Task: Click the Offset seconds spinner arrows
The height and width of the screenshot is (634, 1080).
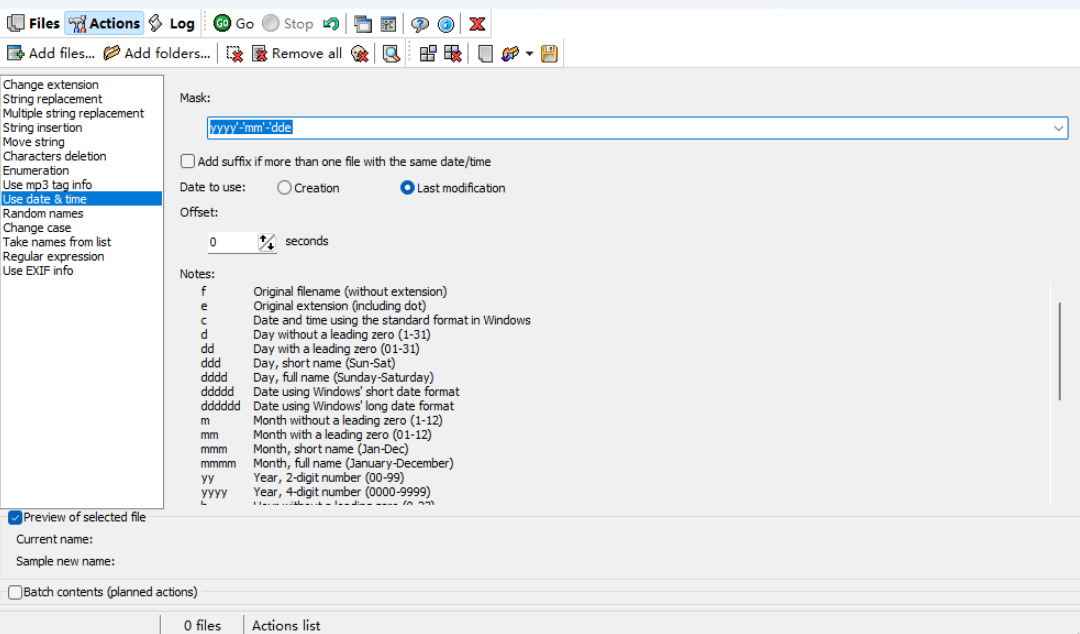Action: pos(267,242)
